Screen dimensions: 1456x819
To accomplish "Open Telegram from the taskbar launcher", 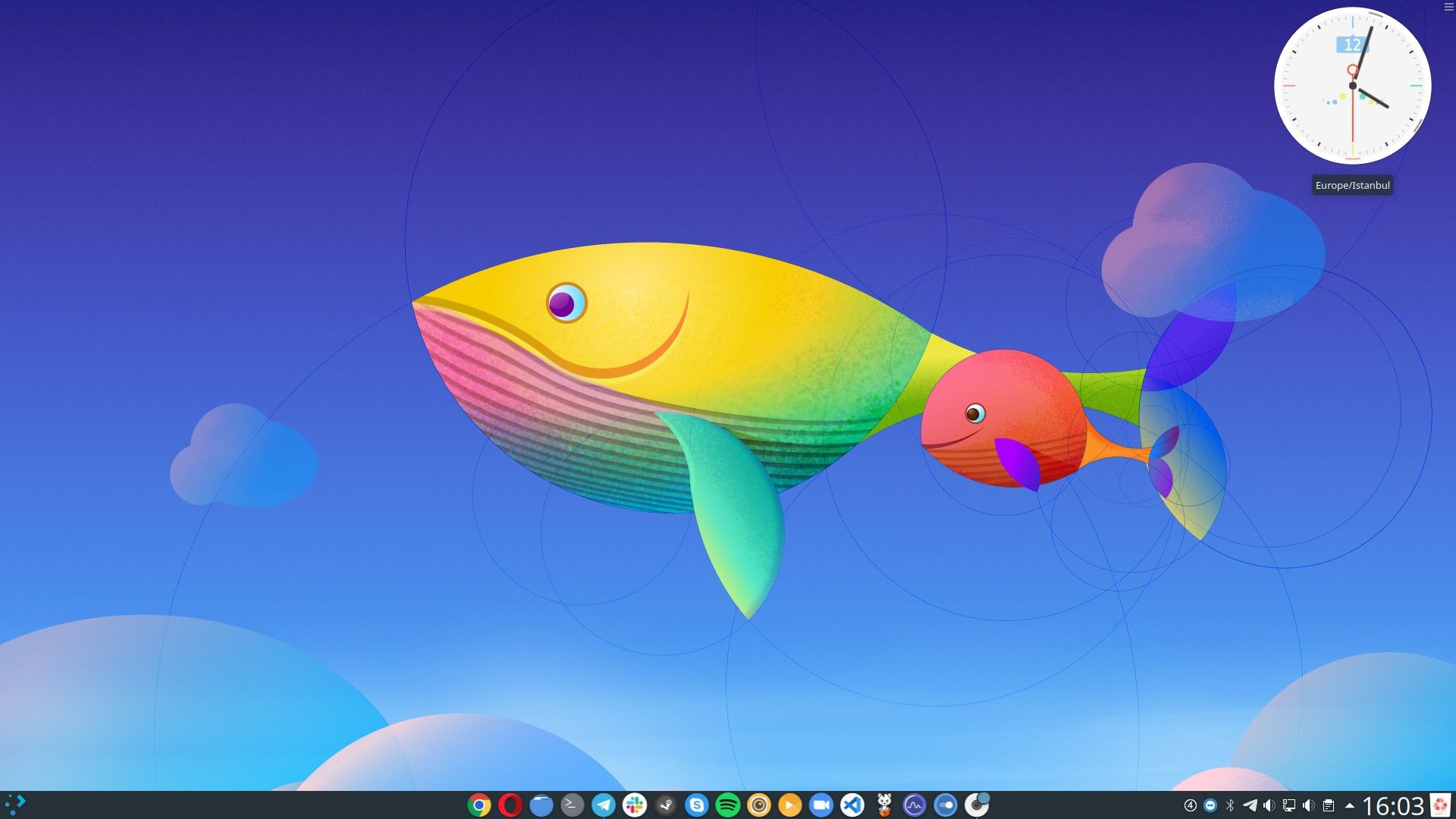I will (x=604, y=805).
